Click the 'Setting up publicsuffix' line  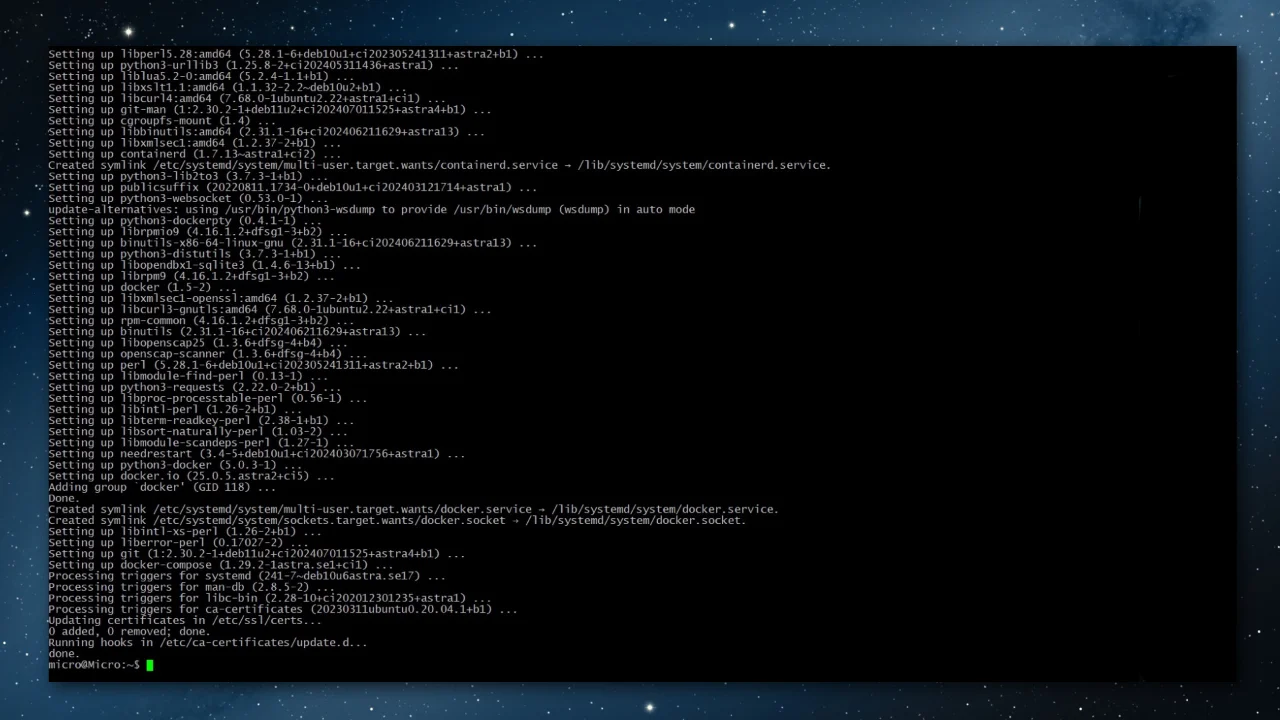pyautogui.click(x=293, y=187)
